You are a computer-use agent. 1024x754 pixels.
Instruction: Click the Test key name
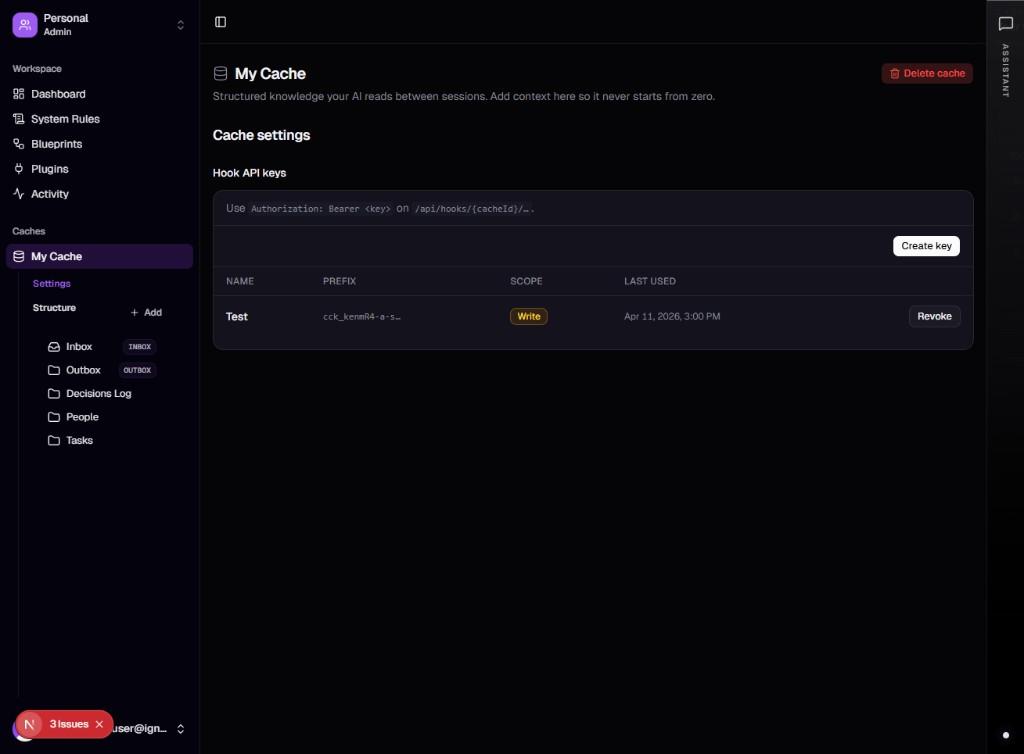pyautogui.click(x=236, y=317)
